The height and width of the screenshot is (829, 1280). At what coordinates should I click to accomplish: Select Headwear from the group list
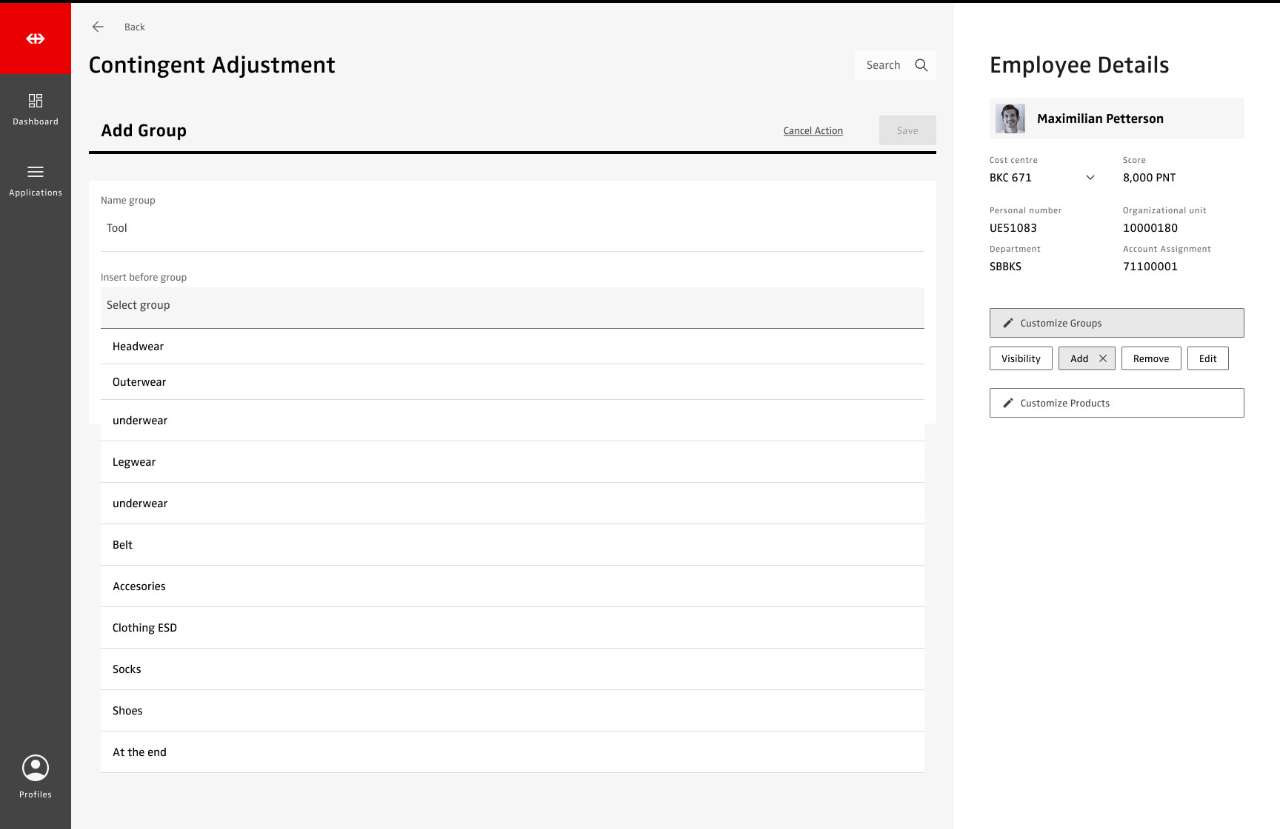click(x=138, y=346)
